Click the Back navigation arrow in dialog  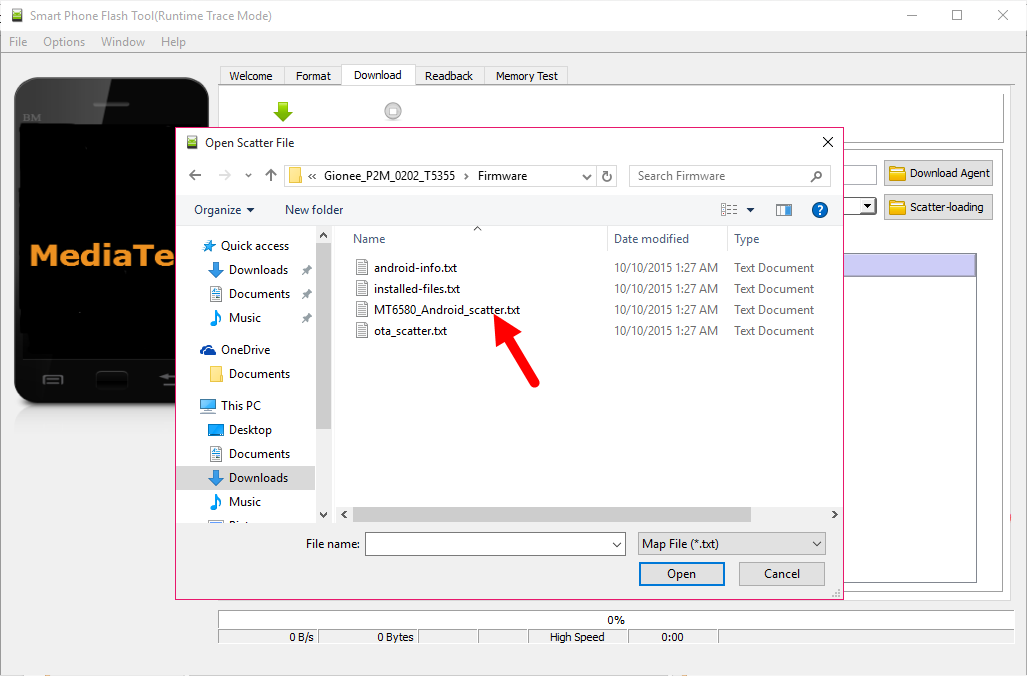196,176
